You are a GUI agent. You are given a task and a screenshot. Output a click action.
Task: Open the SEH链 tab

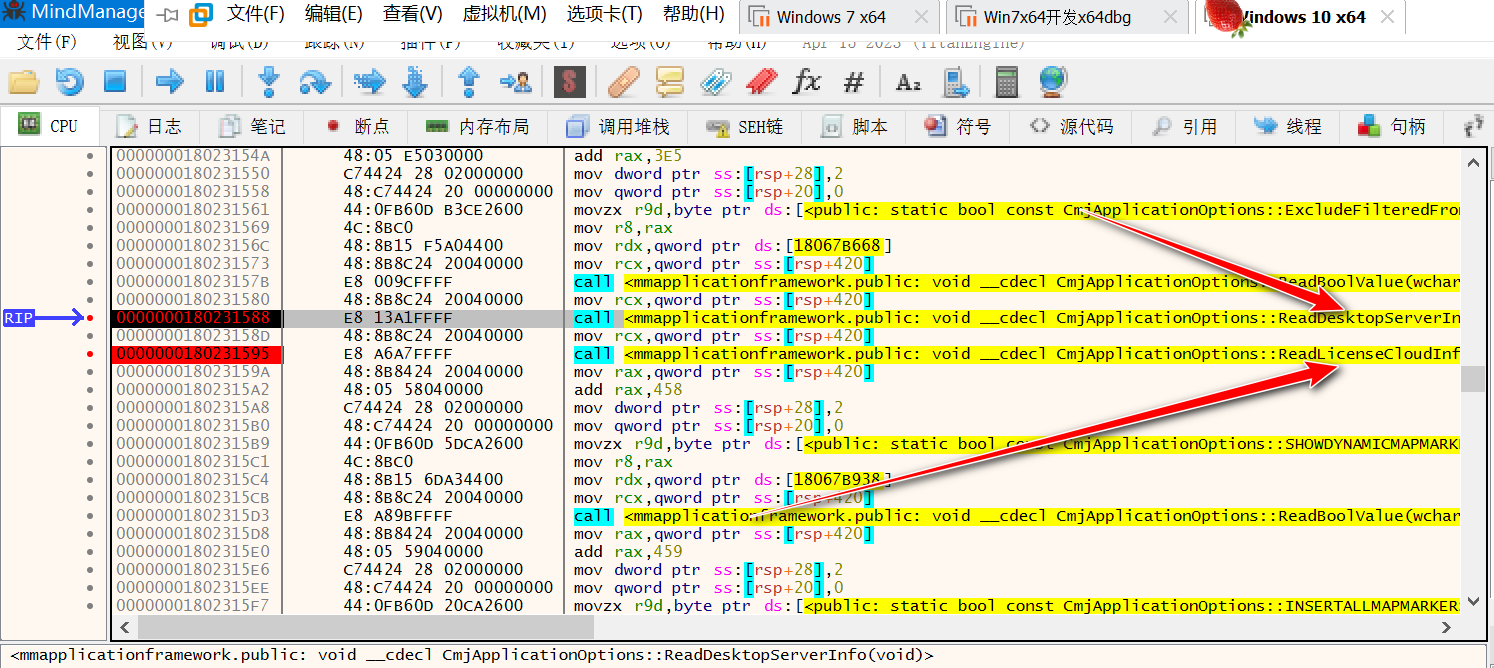pos(746,126)
